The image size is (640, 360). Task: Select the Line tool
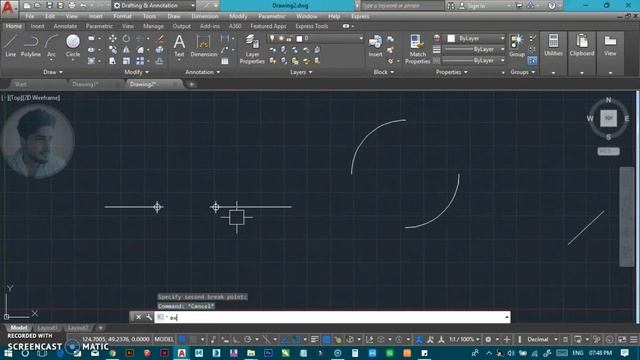(11, 45)
